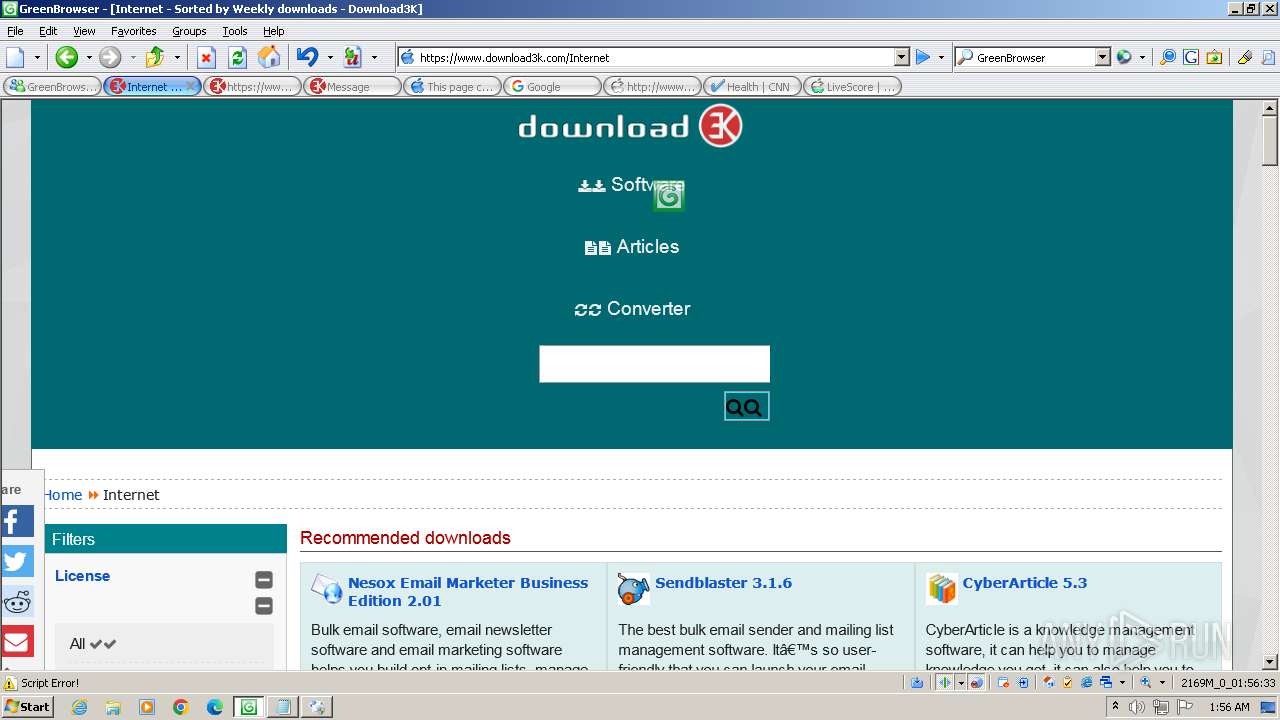Click the Home breadcrumb link
The image size is (1280, 720).
pyautogui.click(x=62, y=495)
